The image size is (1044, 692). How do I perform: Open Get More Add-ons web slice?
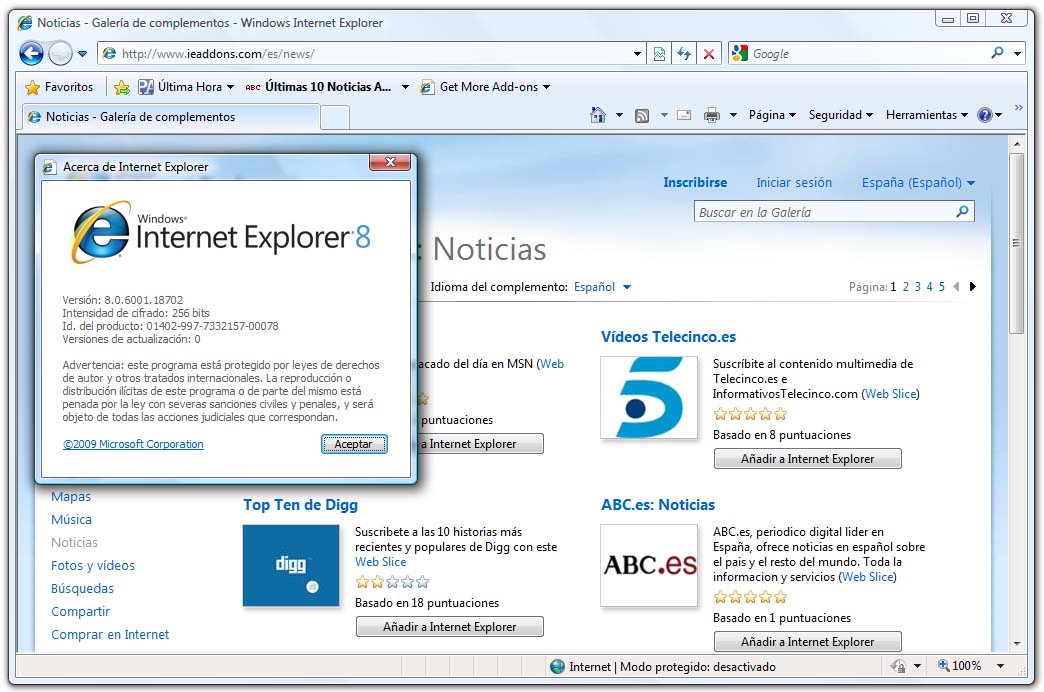485,87
